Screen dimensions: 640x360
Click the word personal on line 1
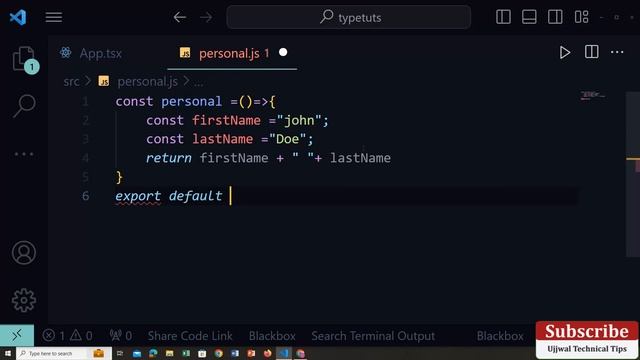[x=191, y=101]
